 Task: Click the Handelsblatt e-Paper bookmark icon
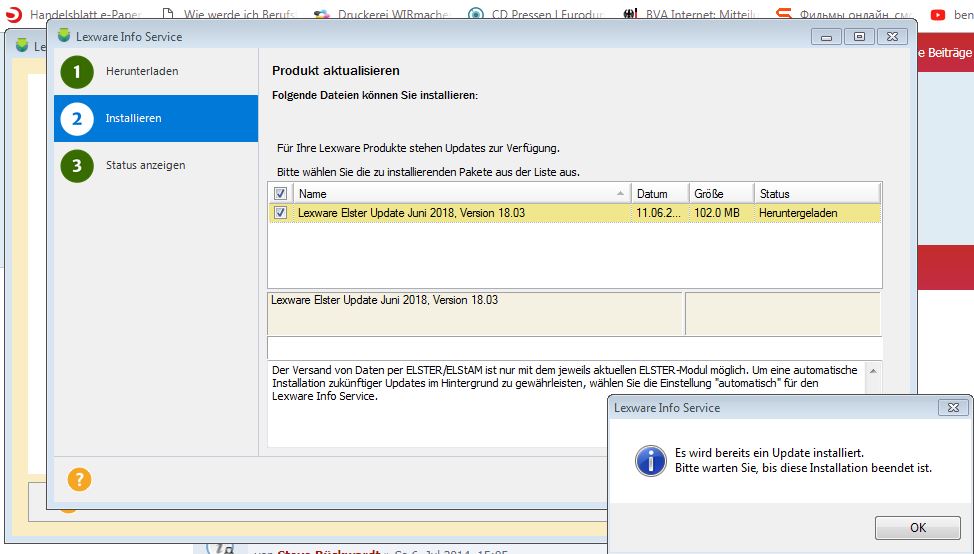click(14, 14)
